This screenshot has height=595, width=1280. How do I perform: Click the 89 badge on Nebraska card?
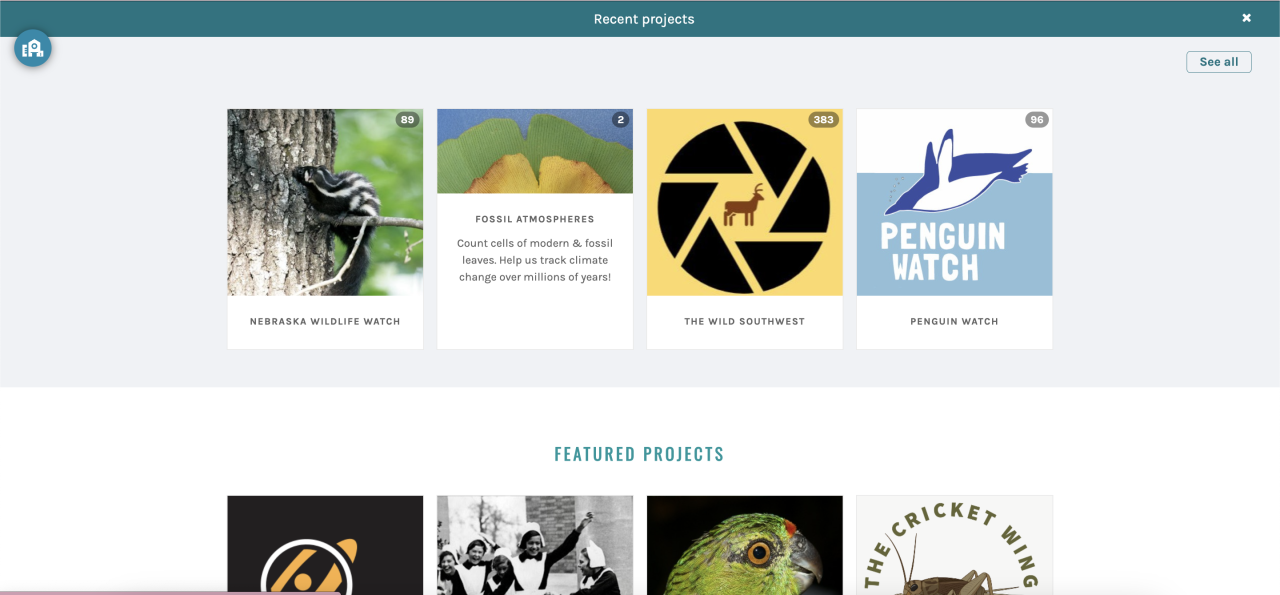(x=406, y=120)
